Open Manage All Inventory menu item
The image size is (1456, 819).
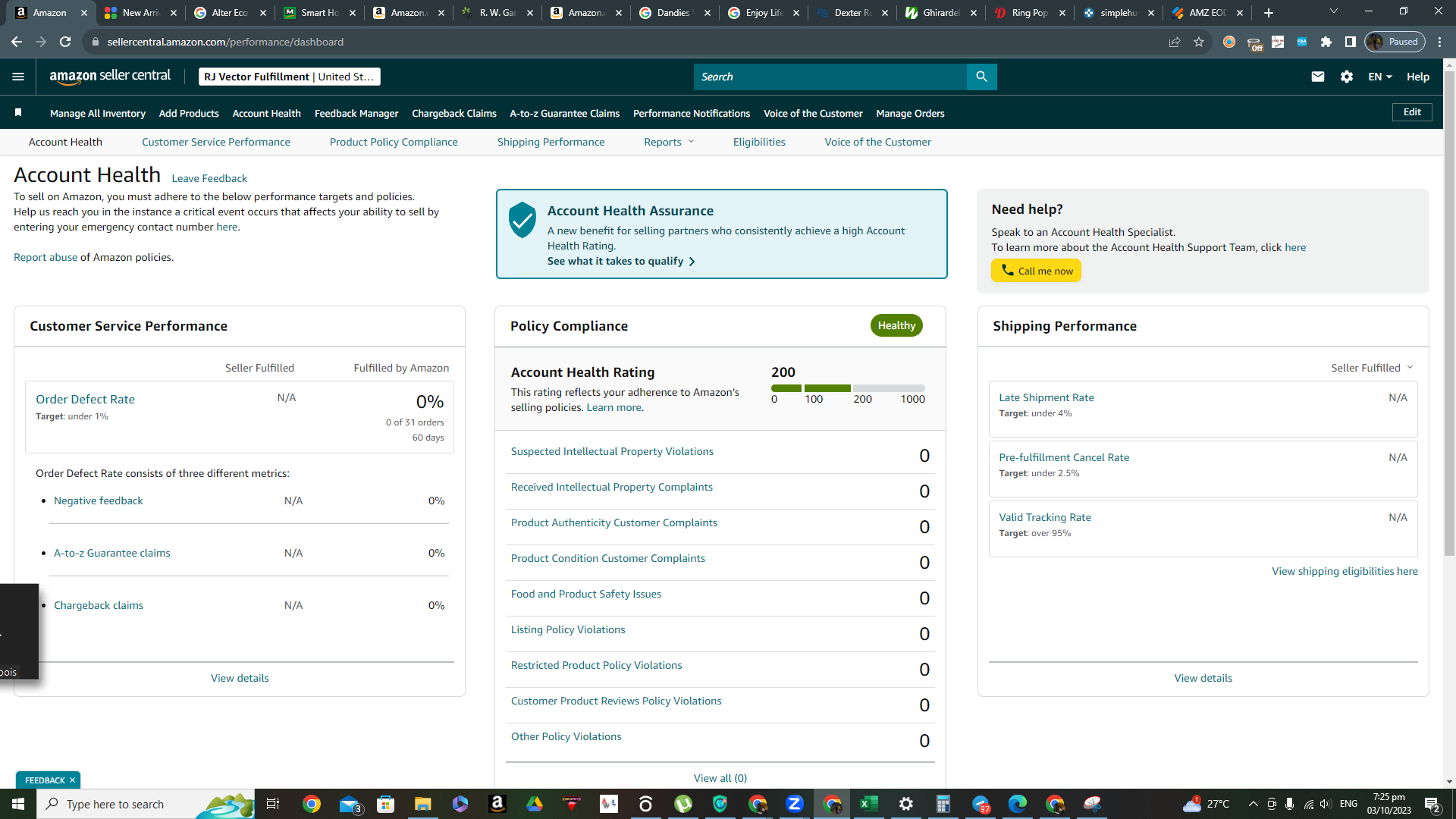[98, 113]
